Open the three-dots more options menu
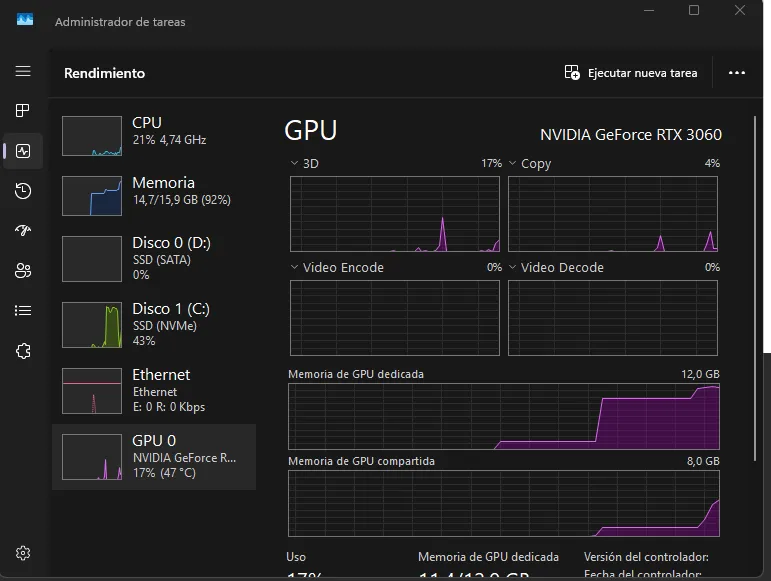 click(x=737, y=73)
